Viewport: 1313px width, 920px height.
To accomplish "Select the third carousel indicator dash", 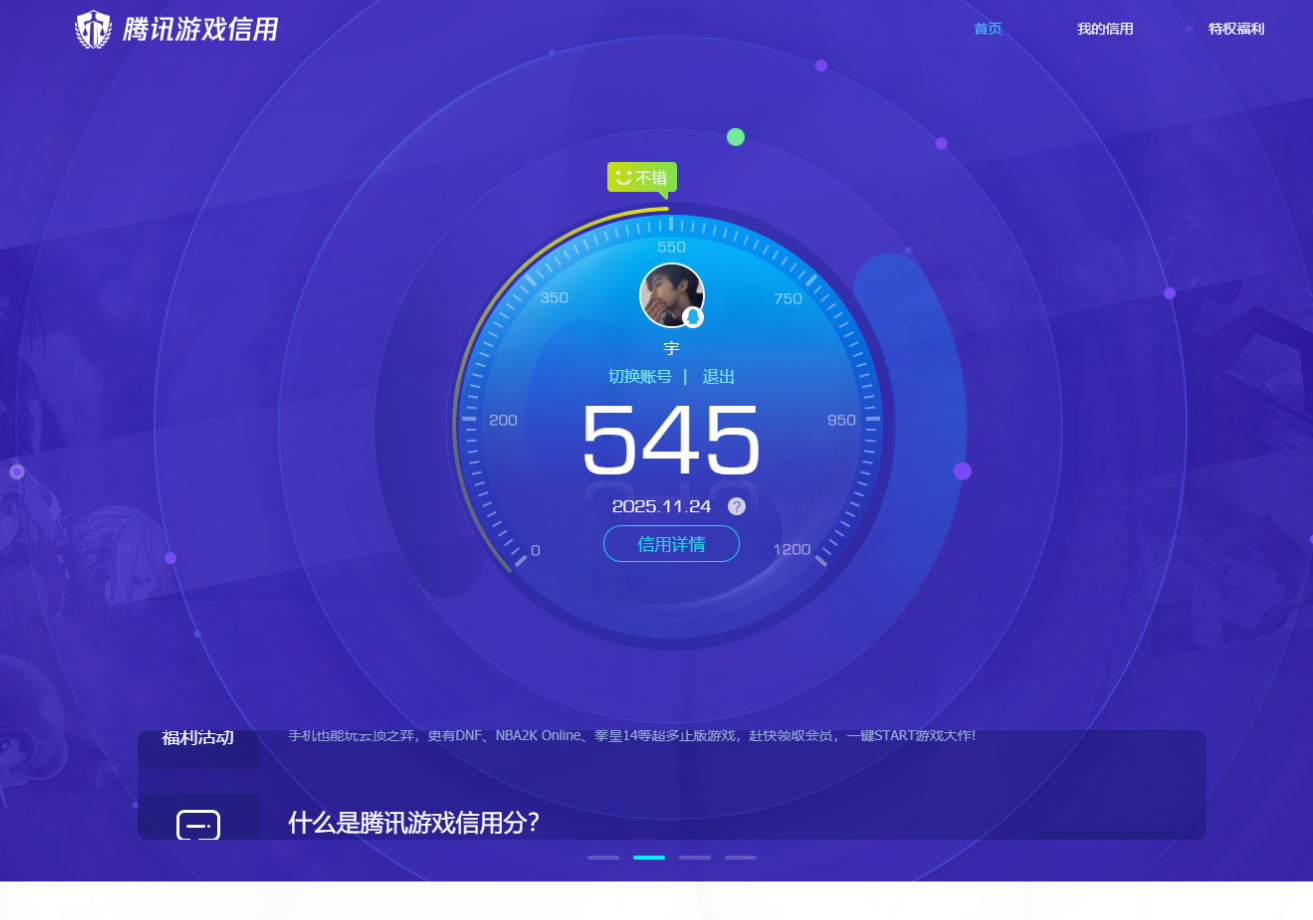I will tap(694, 857).
